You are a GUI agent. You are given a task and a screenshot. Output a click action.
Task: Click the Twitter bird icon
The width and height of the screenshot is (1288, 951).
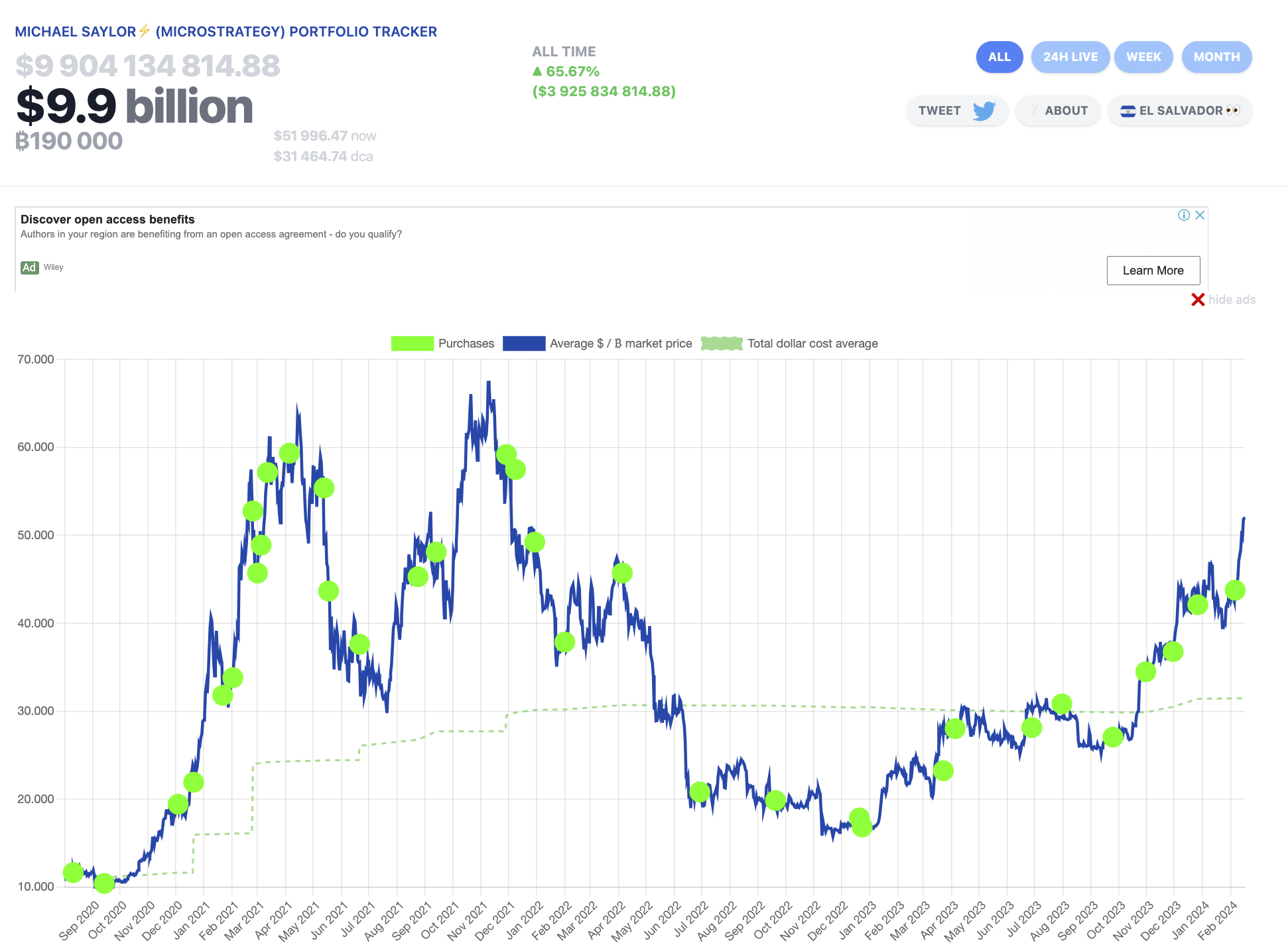tap(984, 111)
